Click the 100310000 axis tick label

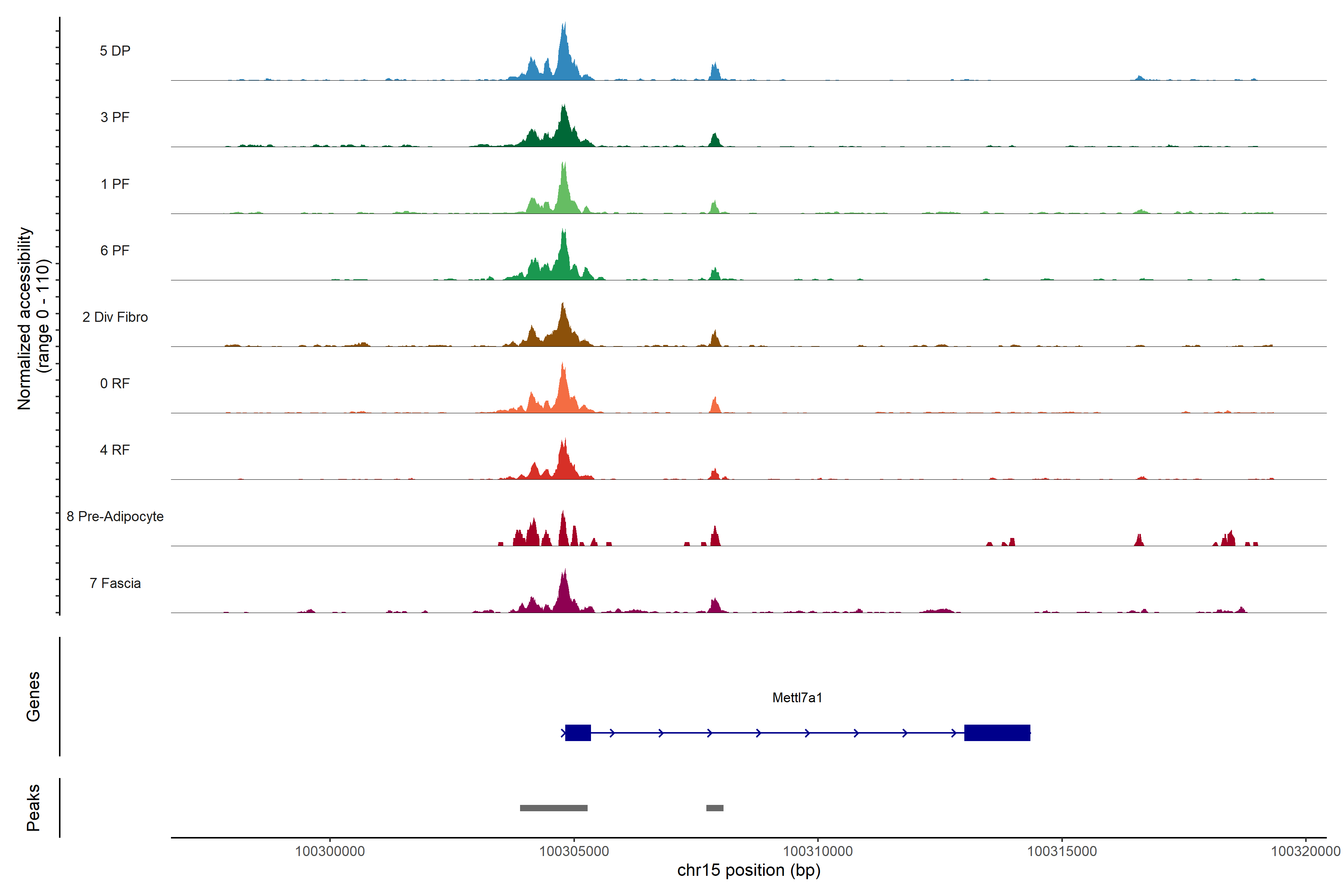818,851
